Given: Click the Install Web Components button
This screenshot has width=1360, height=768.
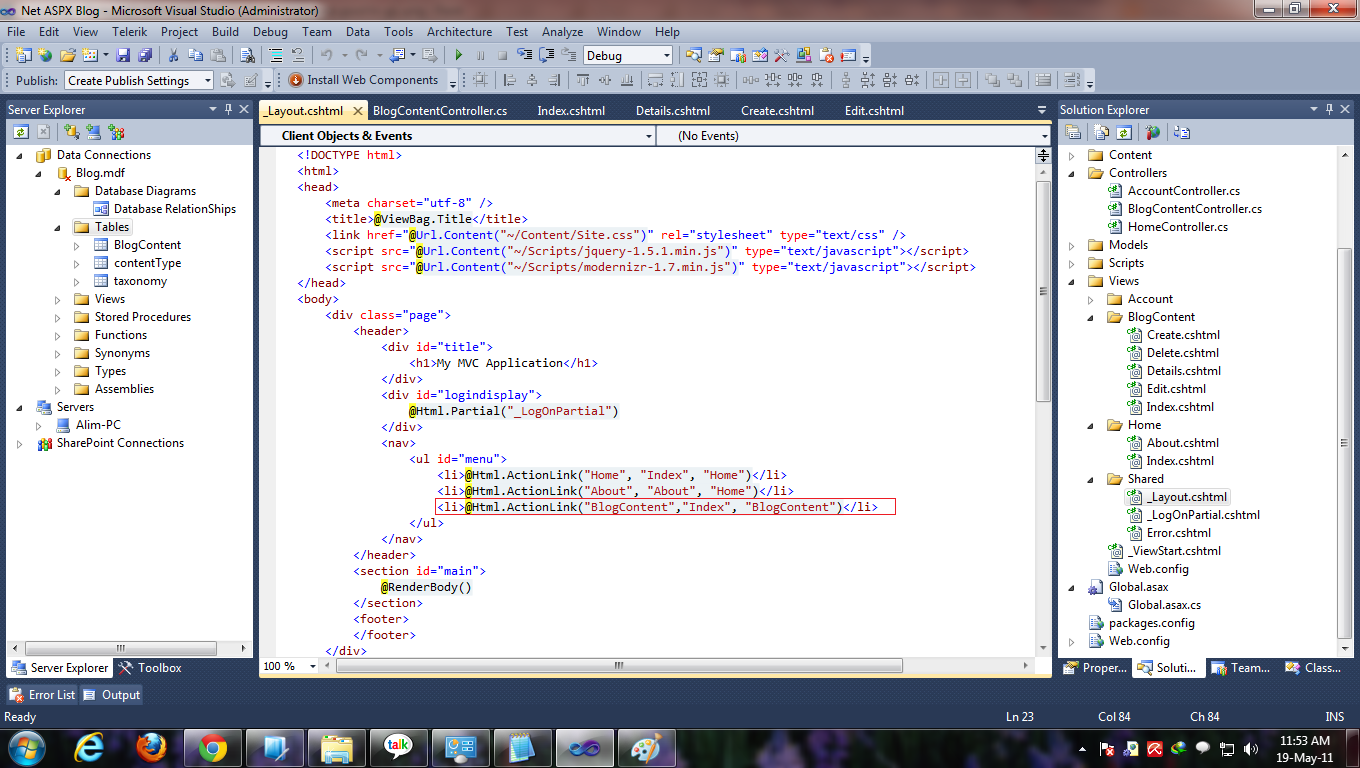Looking at the screenshot, I should [x=367, y=79].
